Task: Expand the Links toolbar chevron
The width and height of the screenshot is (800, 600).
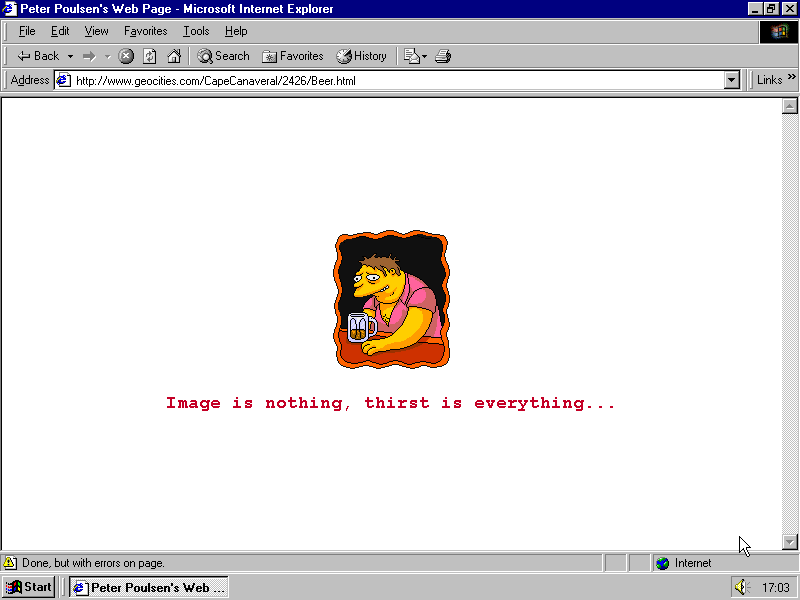Action: coord(792,79)
